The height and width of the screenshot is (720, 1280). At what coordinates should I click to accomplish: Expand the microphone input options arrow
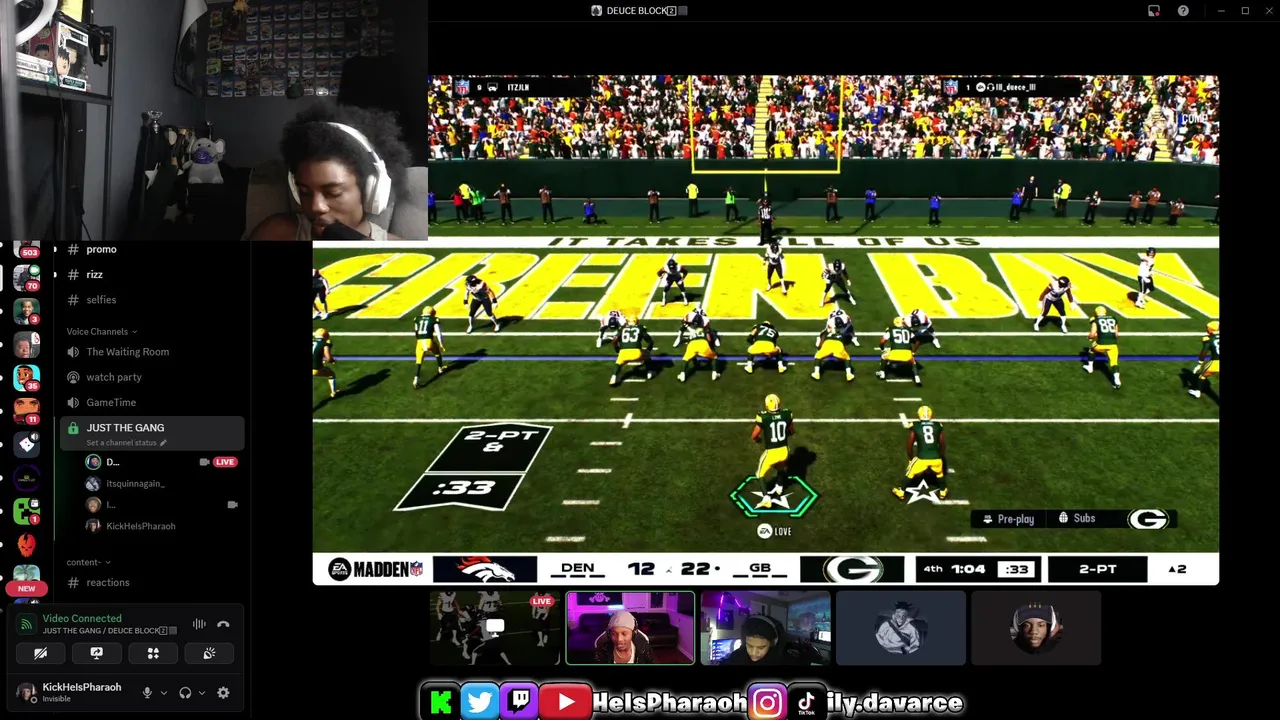pos(163,693)
